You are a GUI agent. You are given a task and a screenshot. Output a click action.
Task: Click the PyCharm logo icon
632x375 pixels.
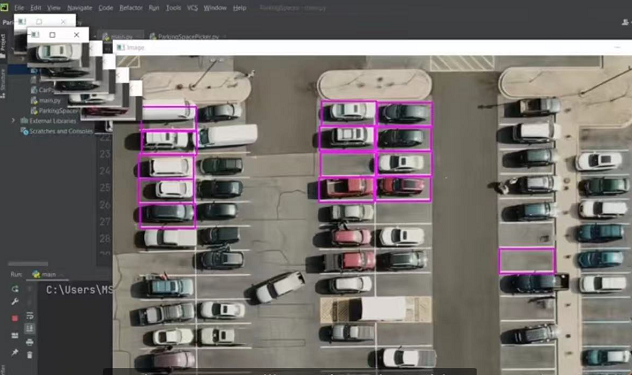coord(4,7)
